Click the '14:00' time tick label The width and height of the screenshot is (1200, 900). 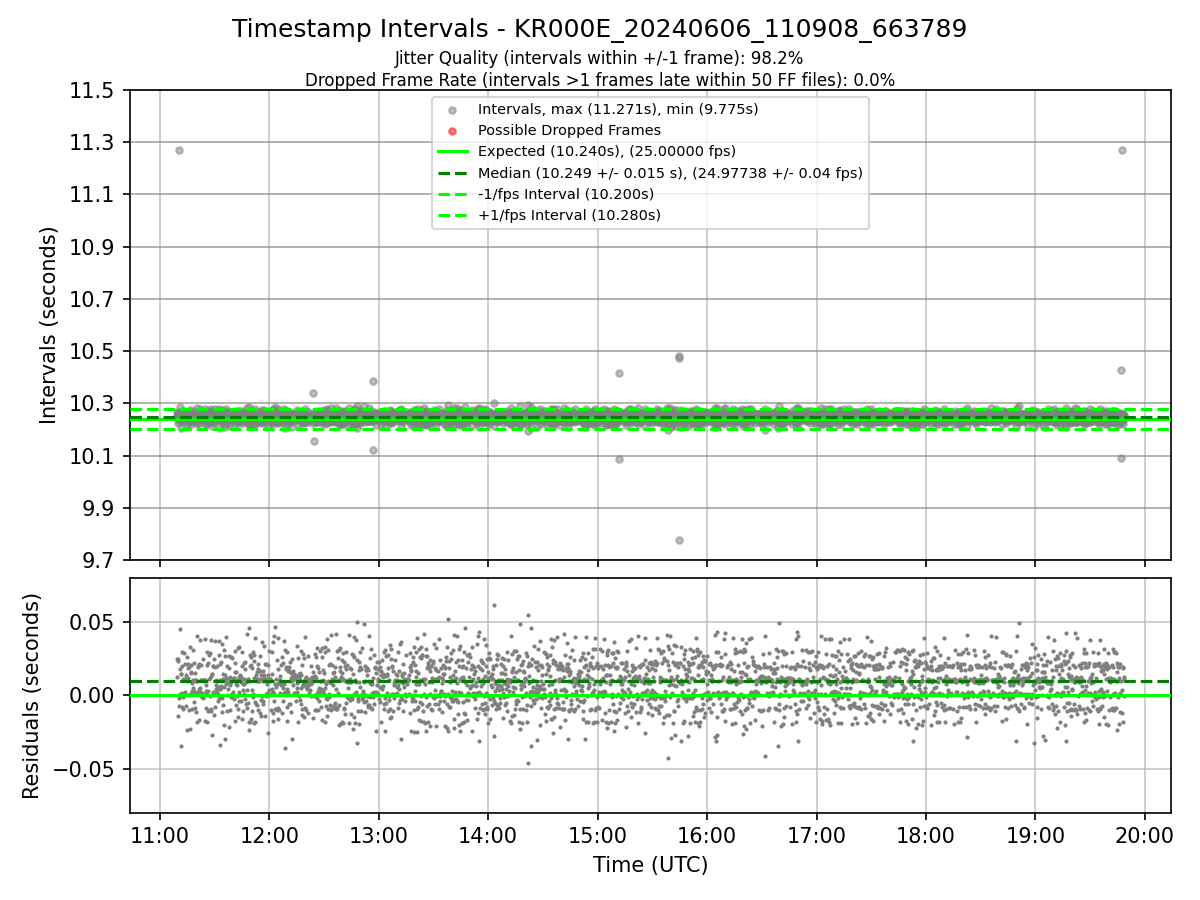pyautogui.click(x=487, y=834)
